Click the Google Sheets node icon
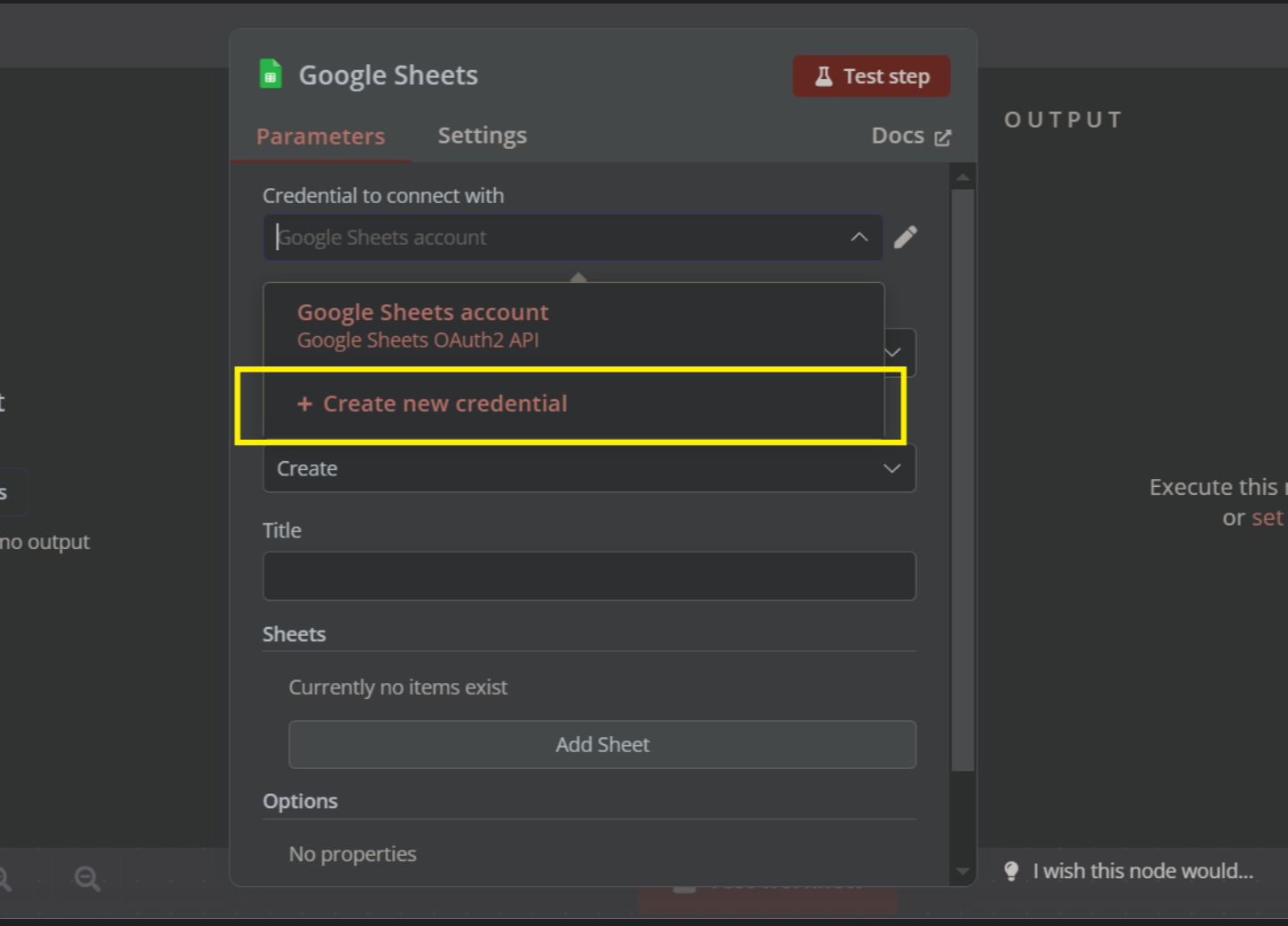 click(x=271, y=75)
